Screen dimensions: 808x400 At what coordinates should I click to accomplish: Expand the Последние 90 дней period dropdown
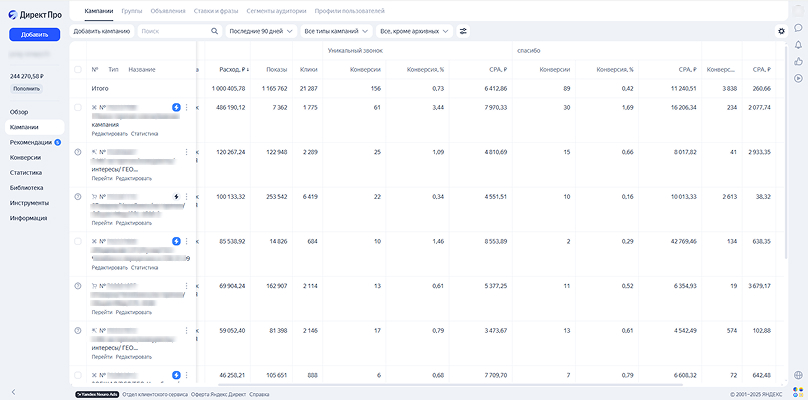(x=261, y=31)
